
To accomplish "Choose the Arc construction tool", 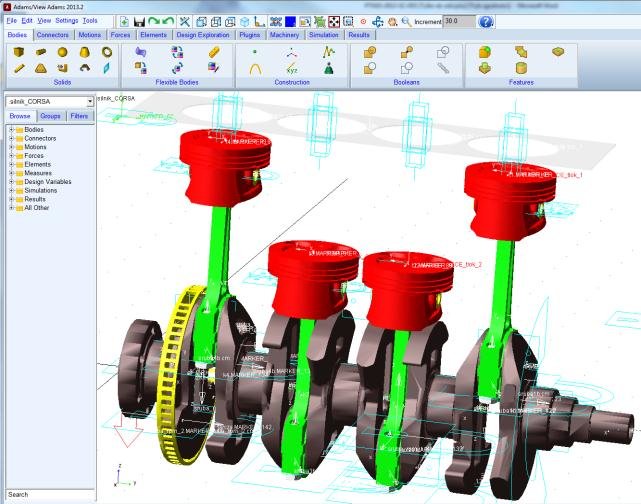I will pos(255,69).
